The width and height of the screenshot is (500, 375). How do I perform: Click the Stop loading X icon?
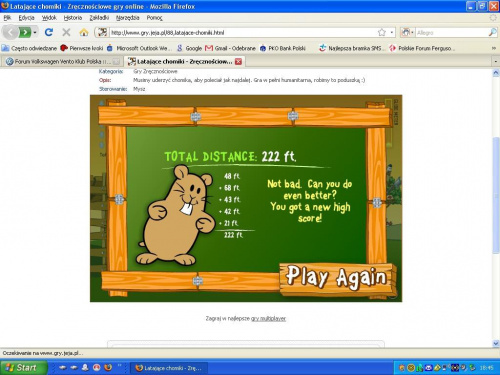[x=66, y=32]
